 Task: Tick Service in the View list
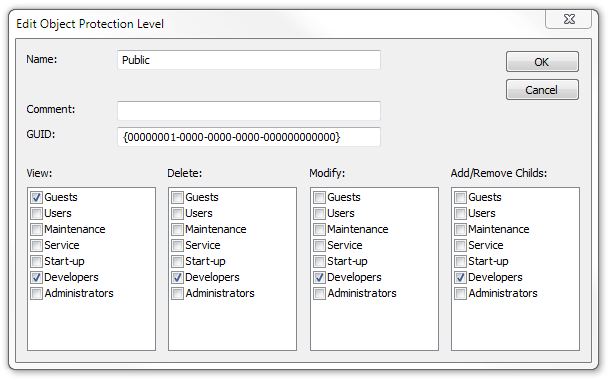(x=37, y=245)
